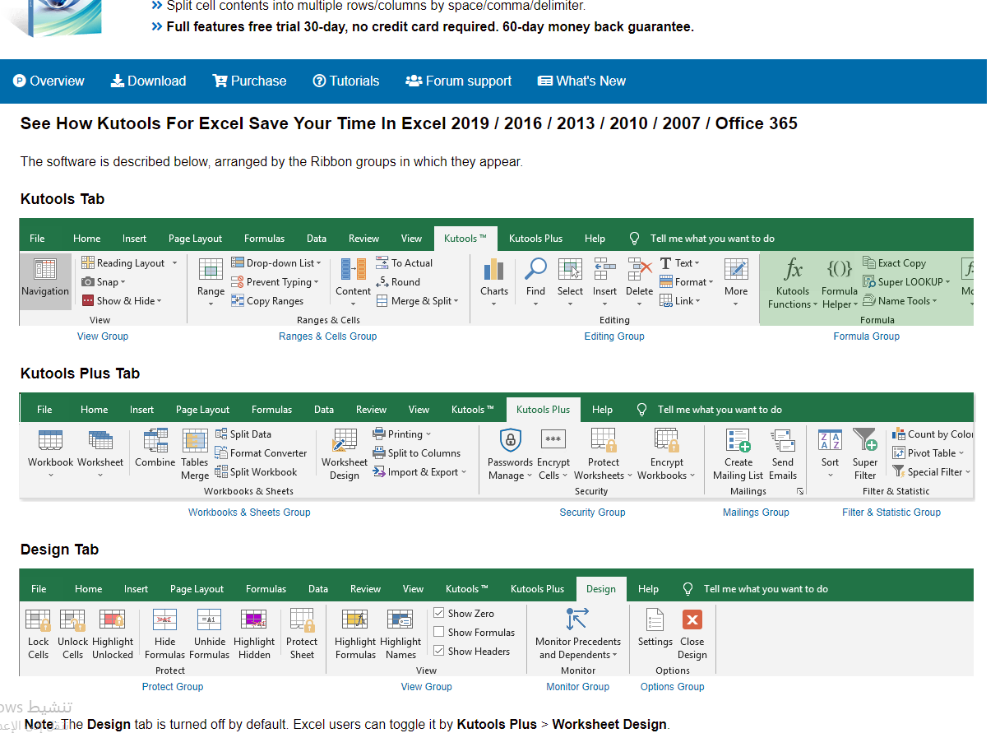1000x747 pixels.
Task: Open the Tutorials page in blue navbar
Action: [x=346, y=81]
